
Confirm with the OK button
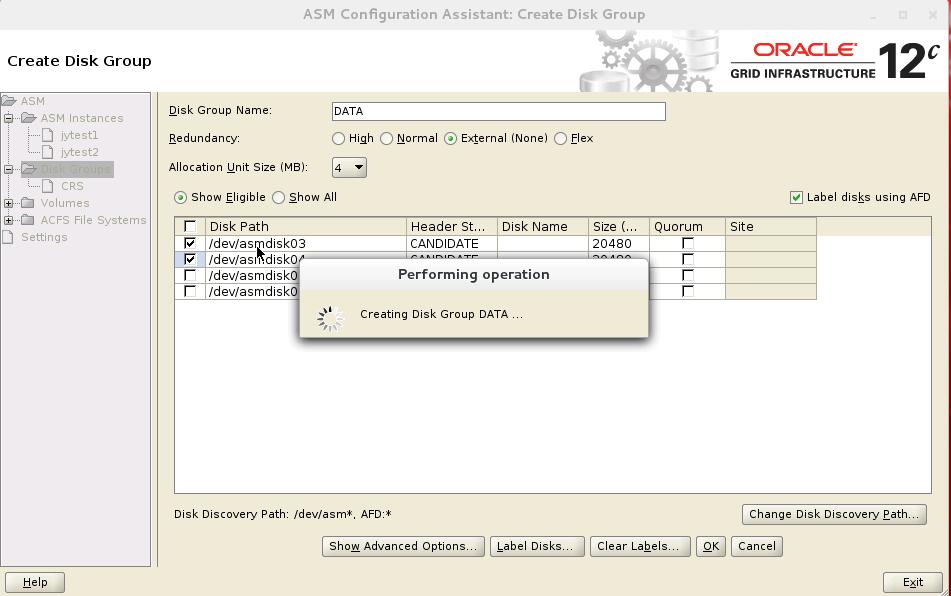(x=711, y=546)
